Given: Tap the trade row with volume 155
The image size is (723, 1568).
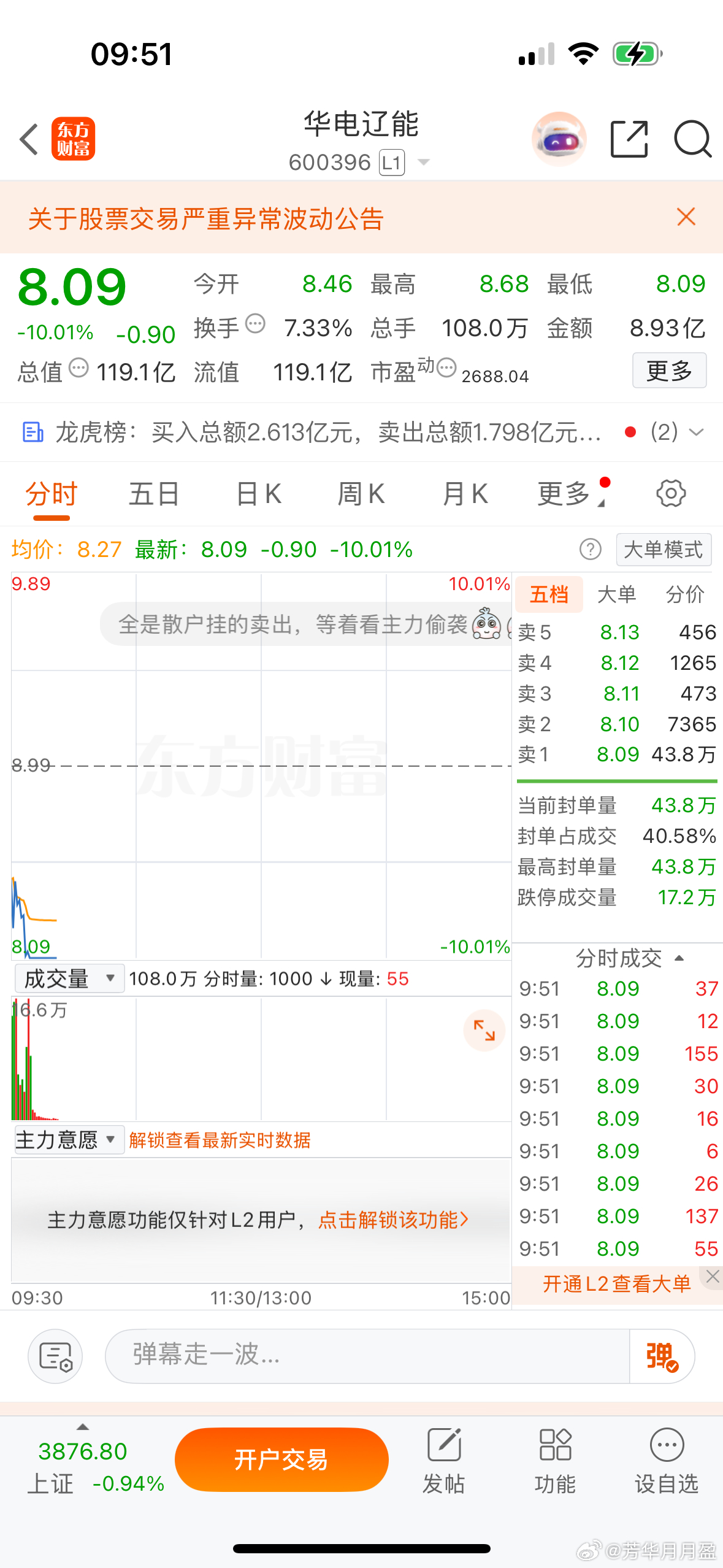Looking at the screenshot, I should [618, 1053].
